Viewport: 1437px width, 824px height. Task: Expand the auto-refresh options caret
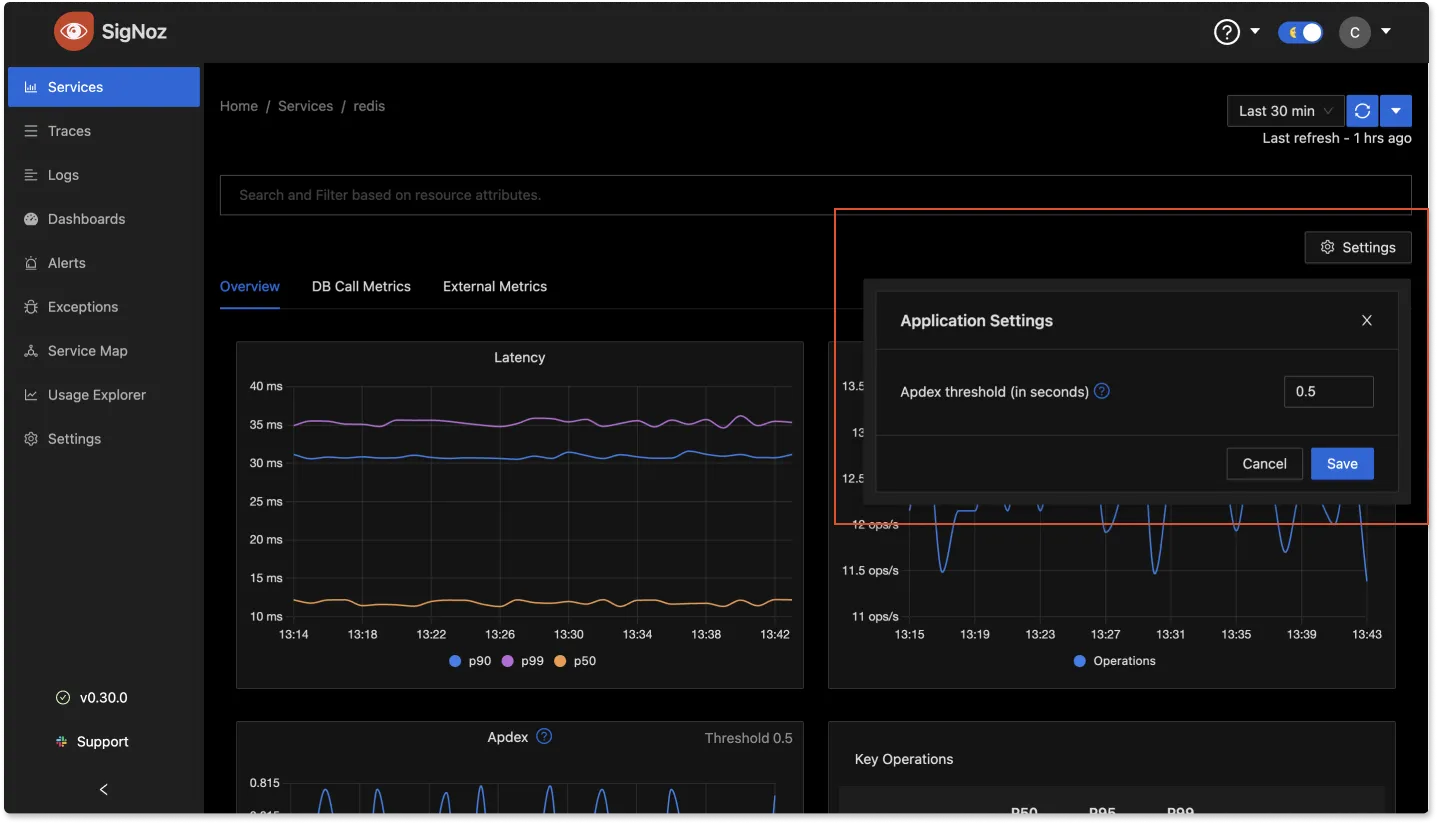1395,111
